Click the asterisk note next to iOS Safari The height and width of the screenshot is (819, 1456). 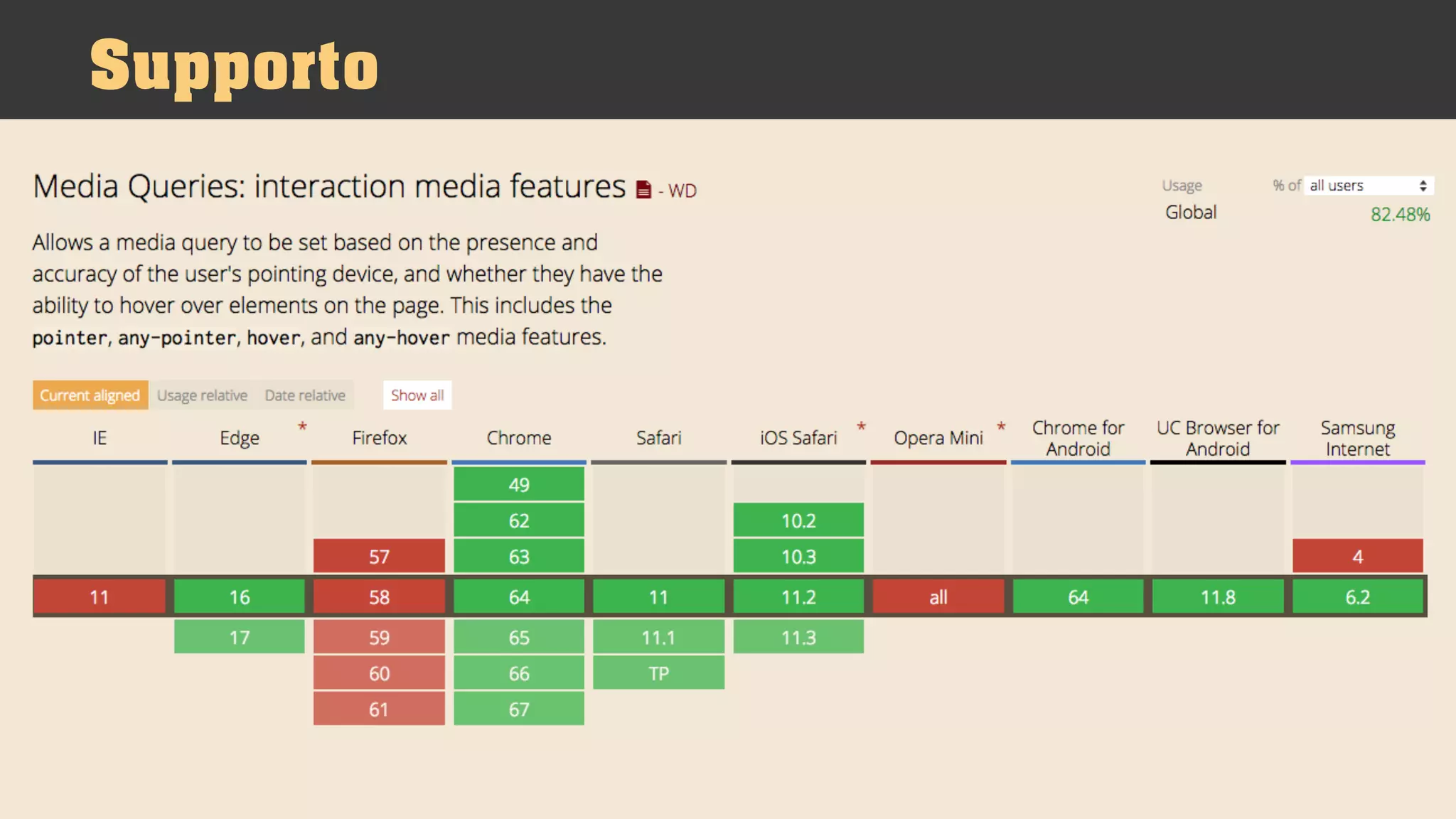[x=861, y=427]
